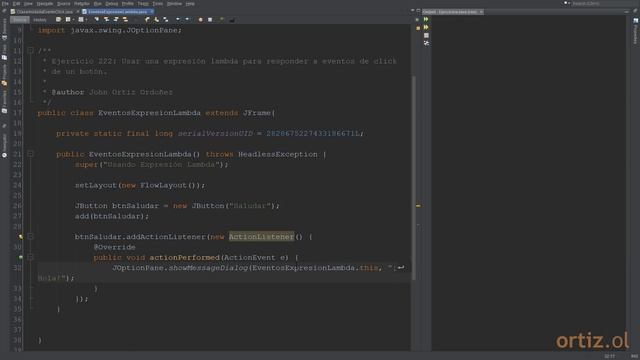Click the lightbulb hint icon at line 29
Viewport: 640px width, 360px height.
(x=20, y=236)
